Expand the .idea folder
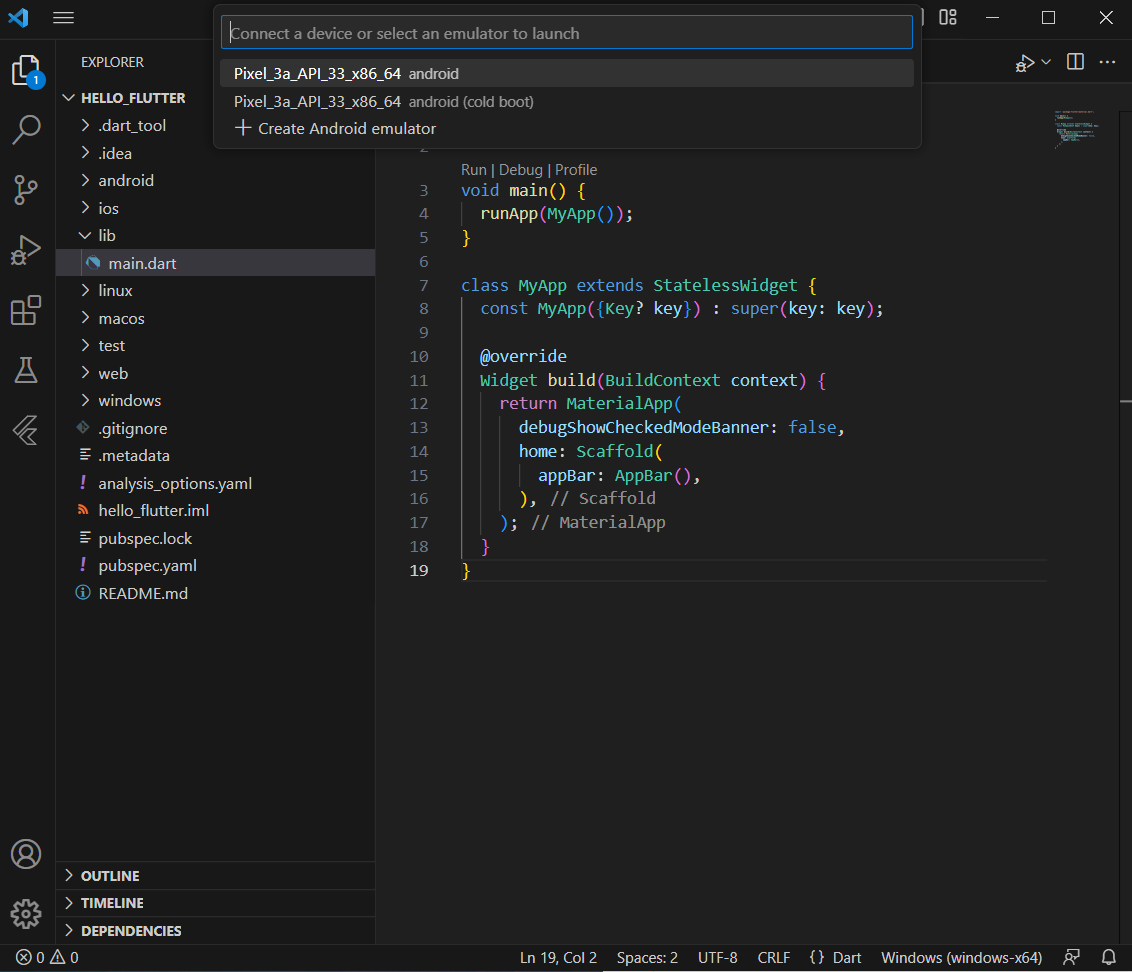 click(85, 152)
